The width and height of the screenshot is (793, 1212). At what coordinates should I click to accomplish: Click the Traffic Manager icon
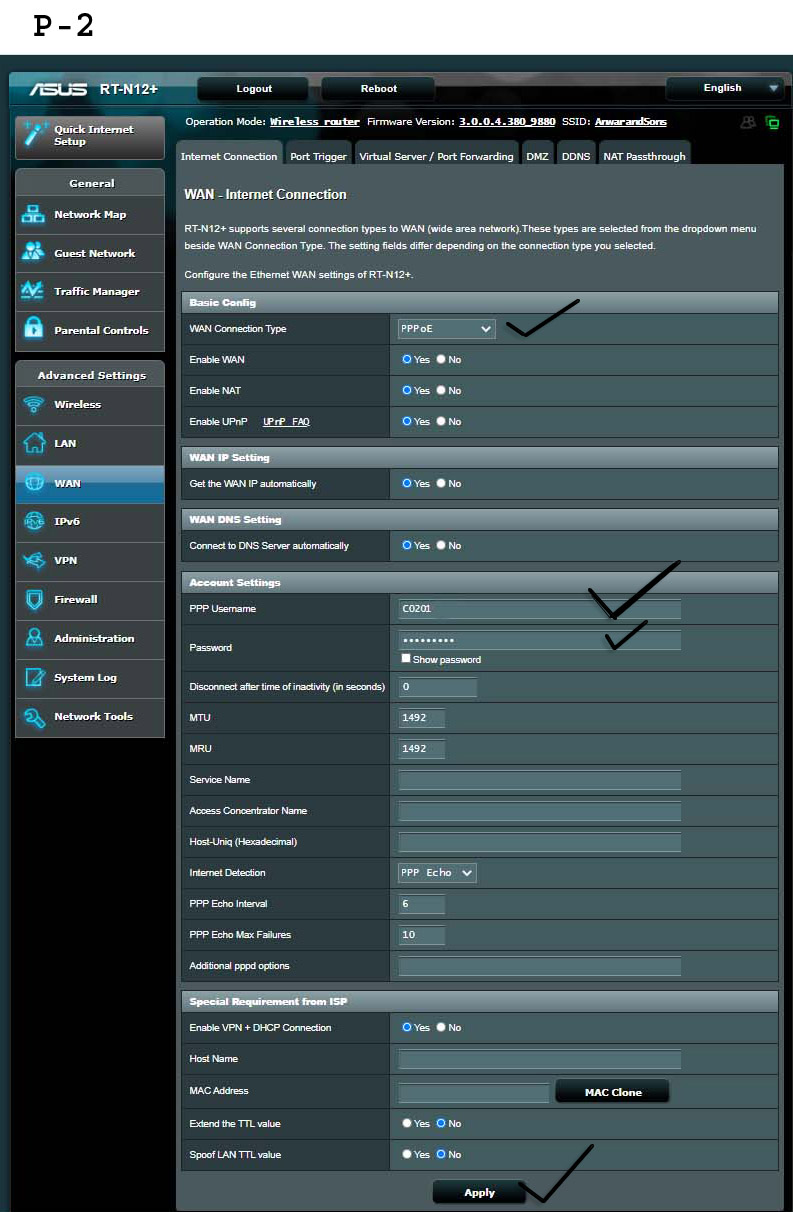coord(34,291)
